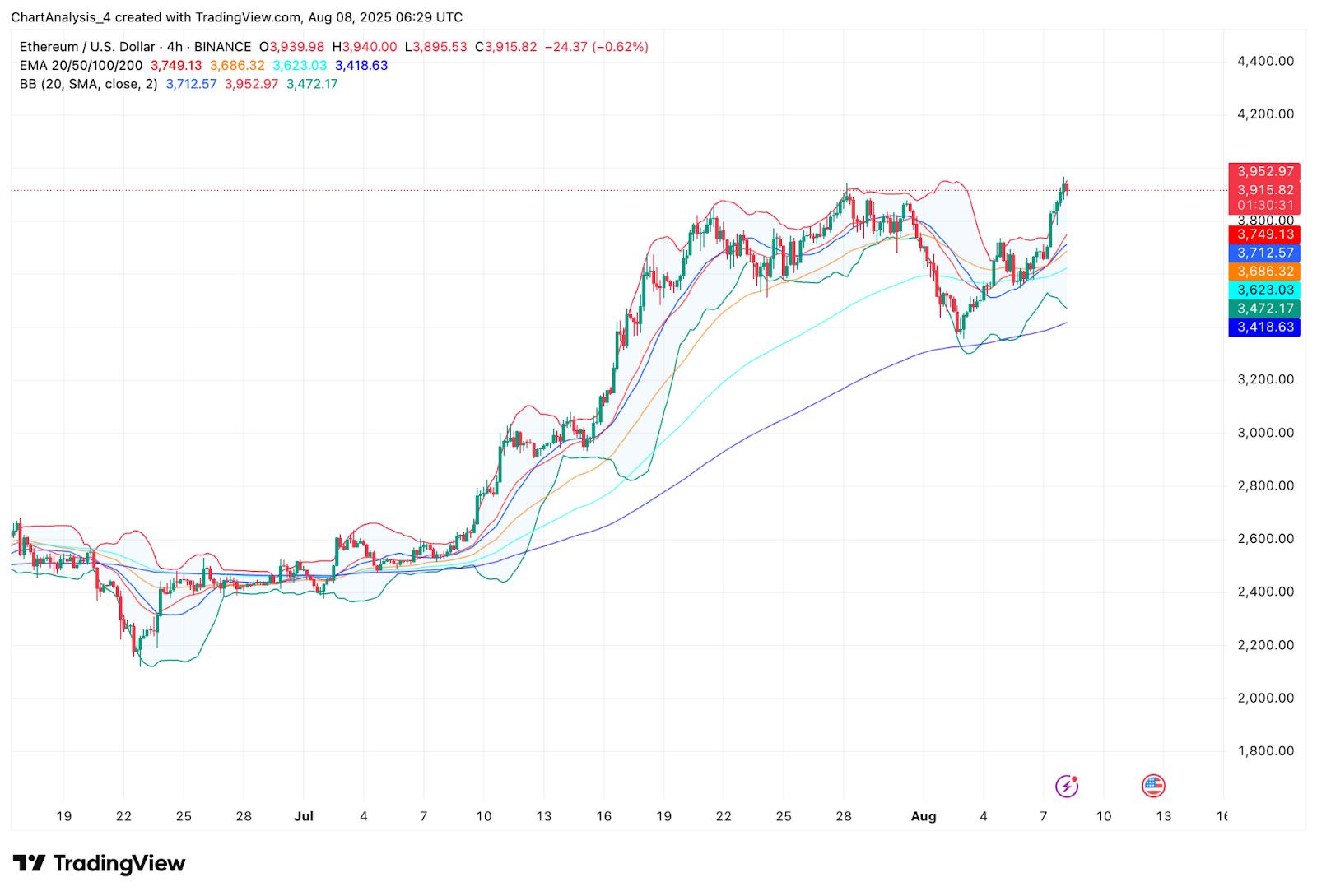Select the blue 3,712.57 price tag

coord(1263,253)
